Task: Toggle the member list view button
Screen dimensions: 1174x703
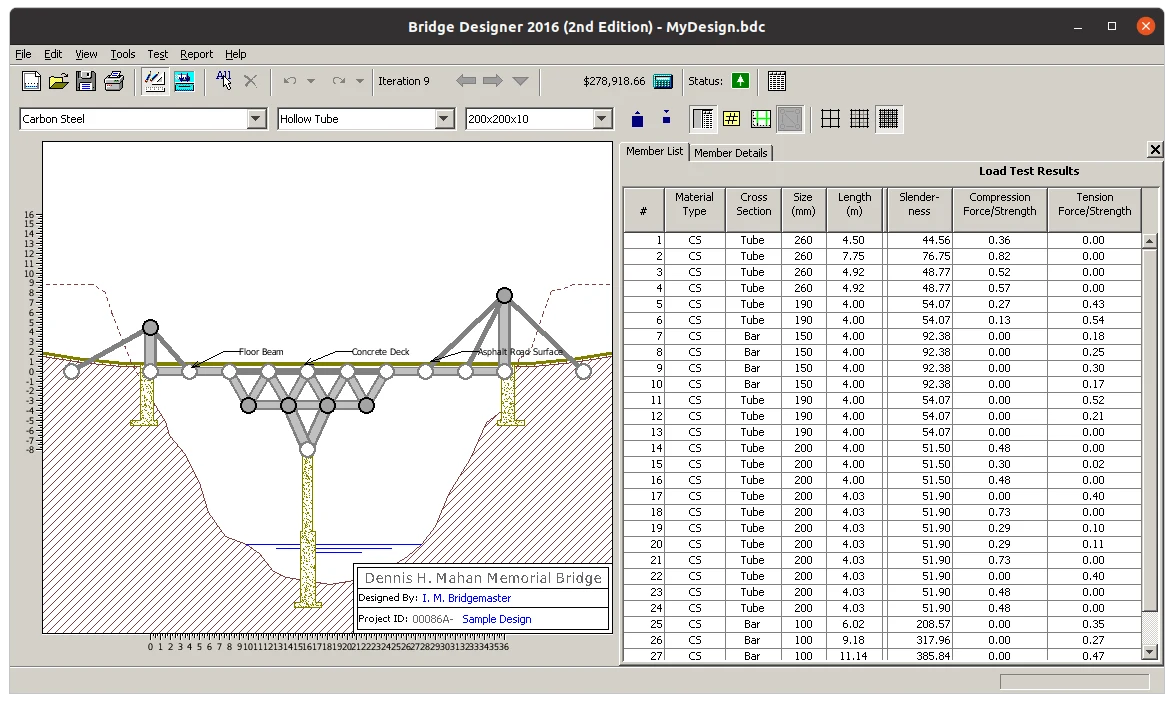Action: pyautogui.click(x=702, y=118)
